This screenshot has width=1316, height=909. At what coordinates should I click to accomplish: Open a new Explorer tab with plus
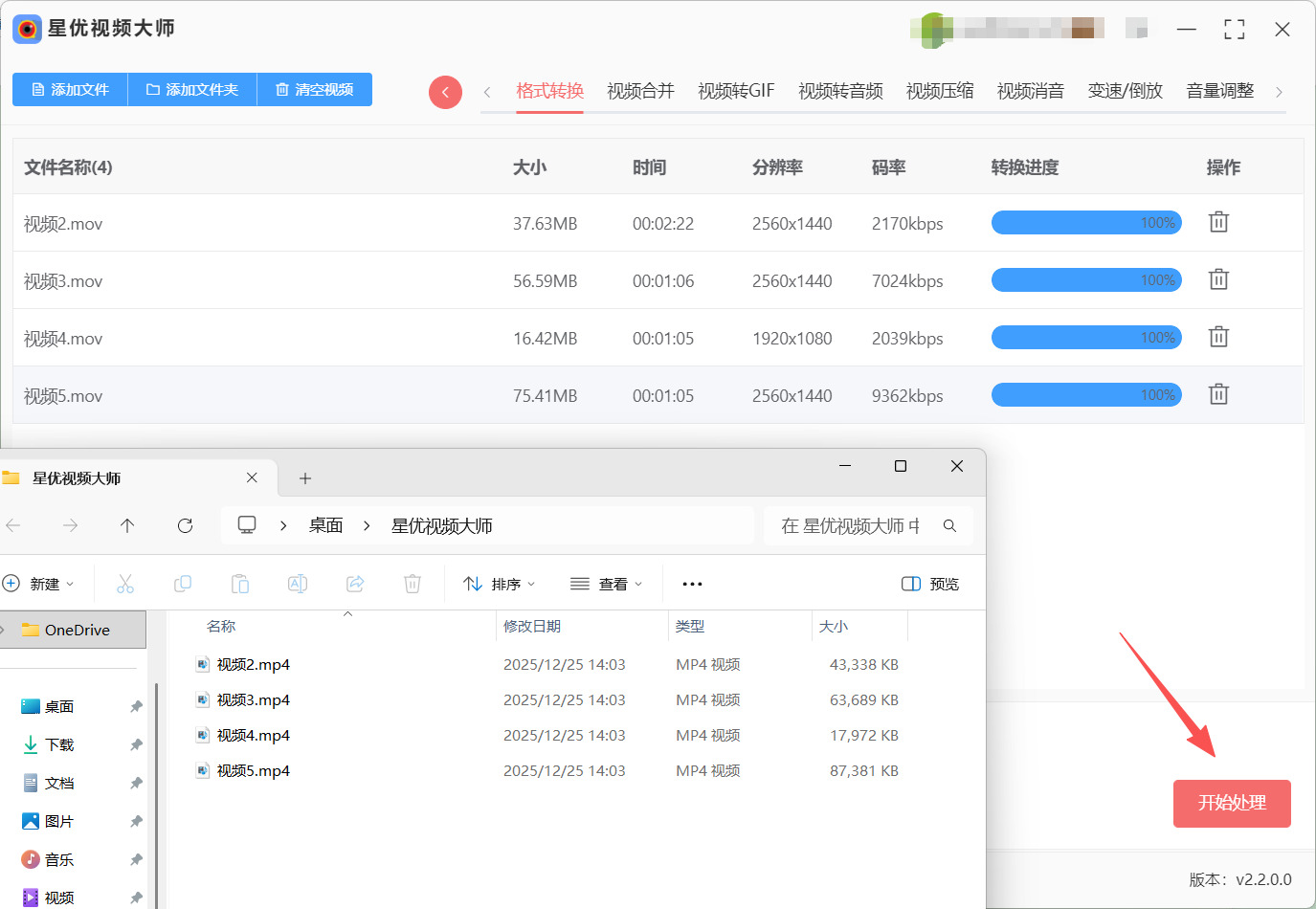click(x=305, y=478)
